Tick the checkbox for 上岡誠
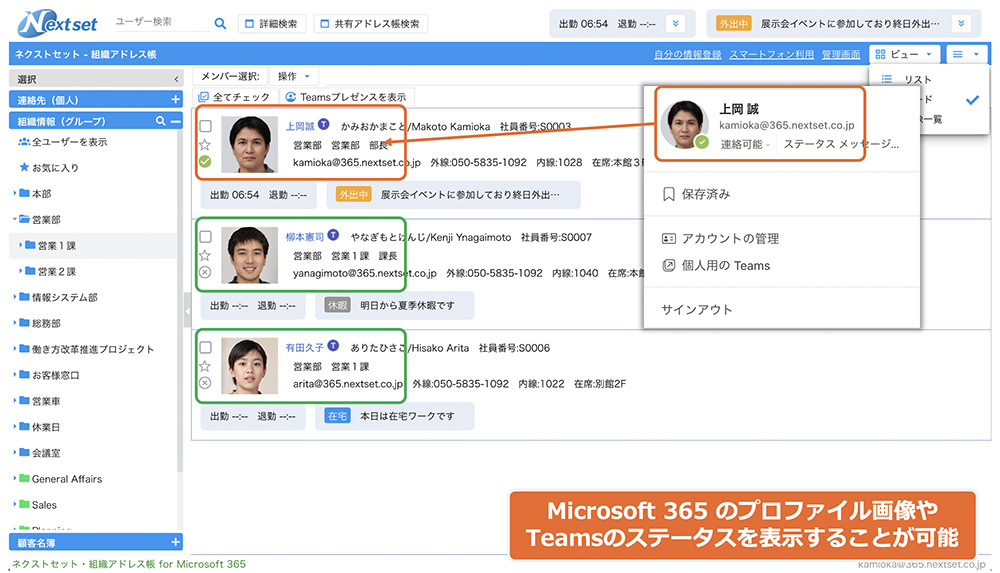Screen dimensions: 1000x573 point(205,126)
